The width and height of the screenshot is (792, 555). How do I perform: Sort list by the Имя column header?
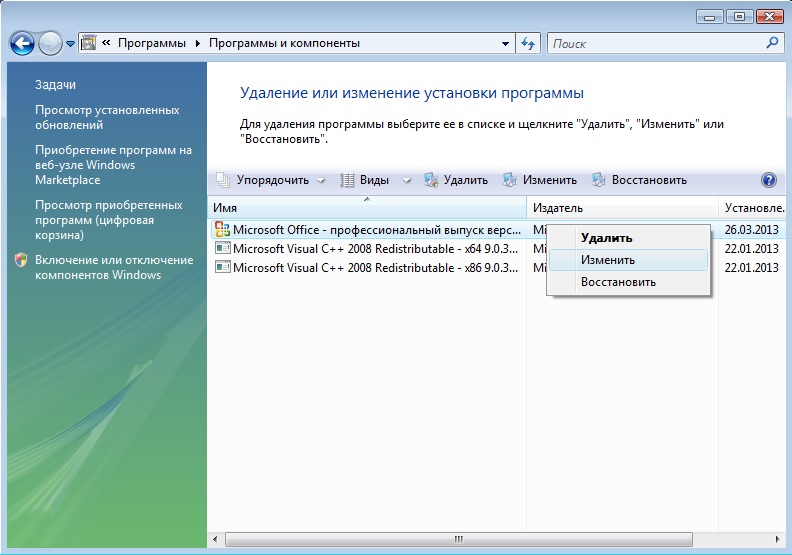(366, 208)
